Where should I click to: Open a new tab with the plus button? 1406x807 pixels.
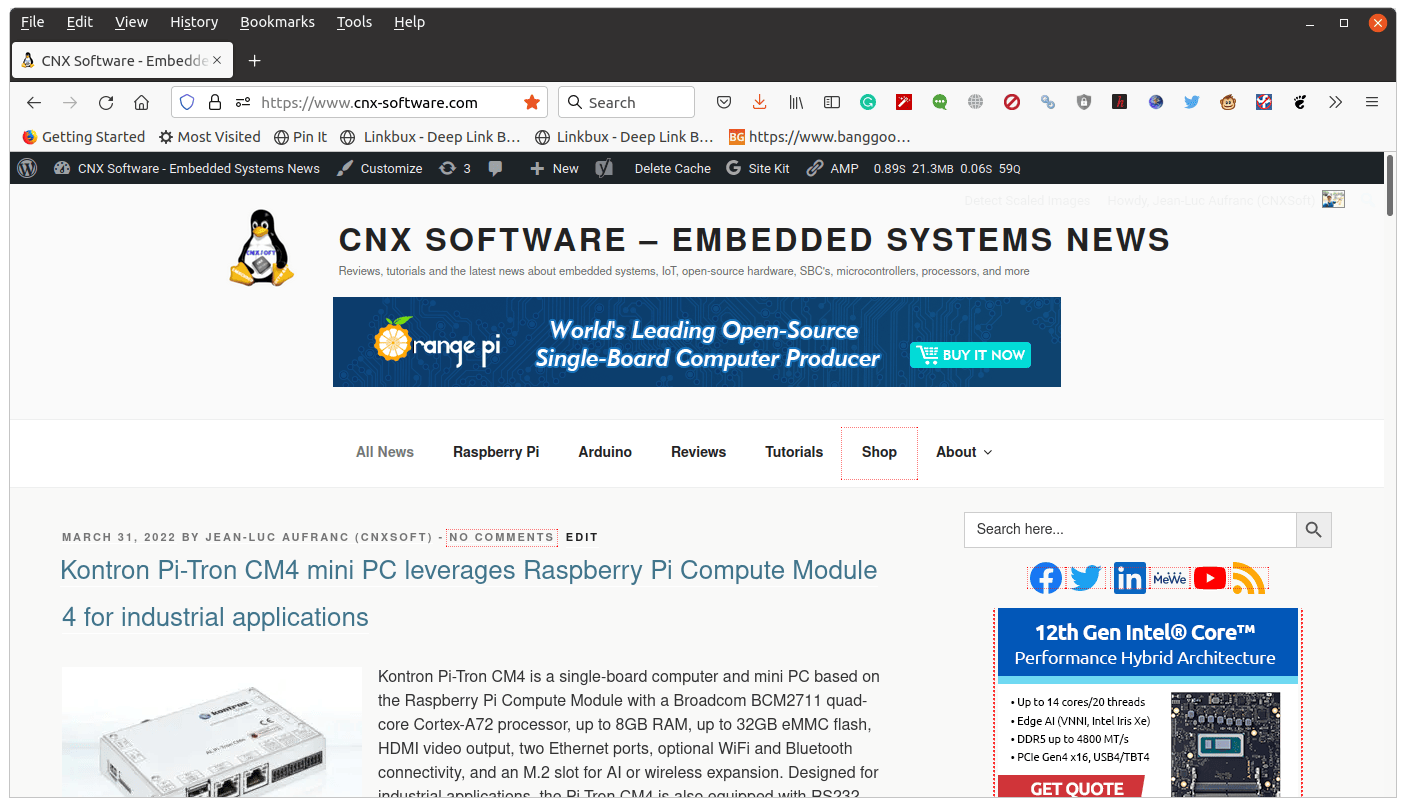(x=254, y=61)
